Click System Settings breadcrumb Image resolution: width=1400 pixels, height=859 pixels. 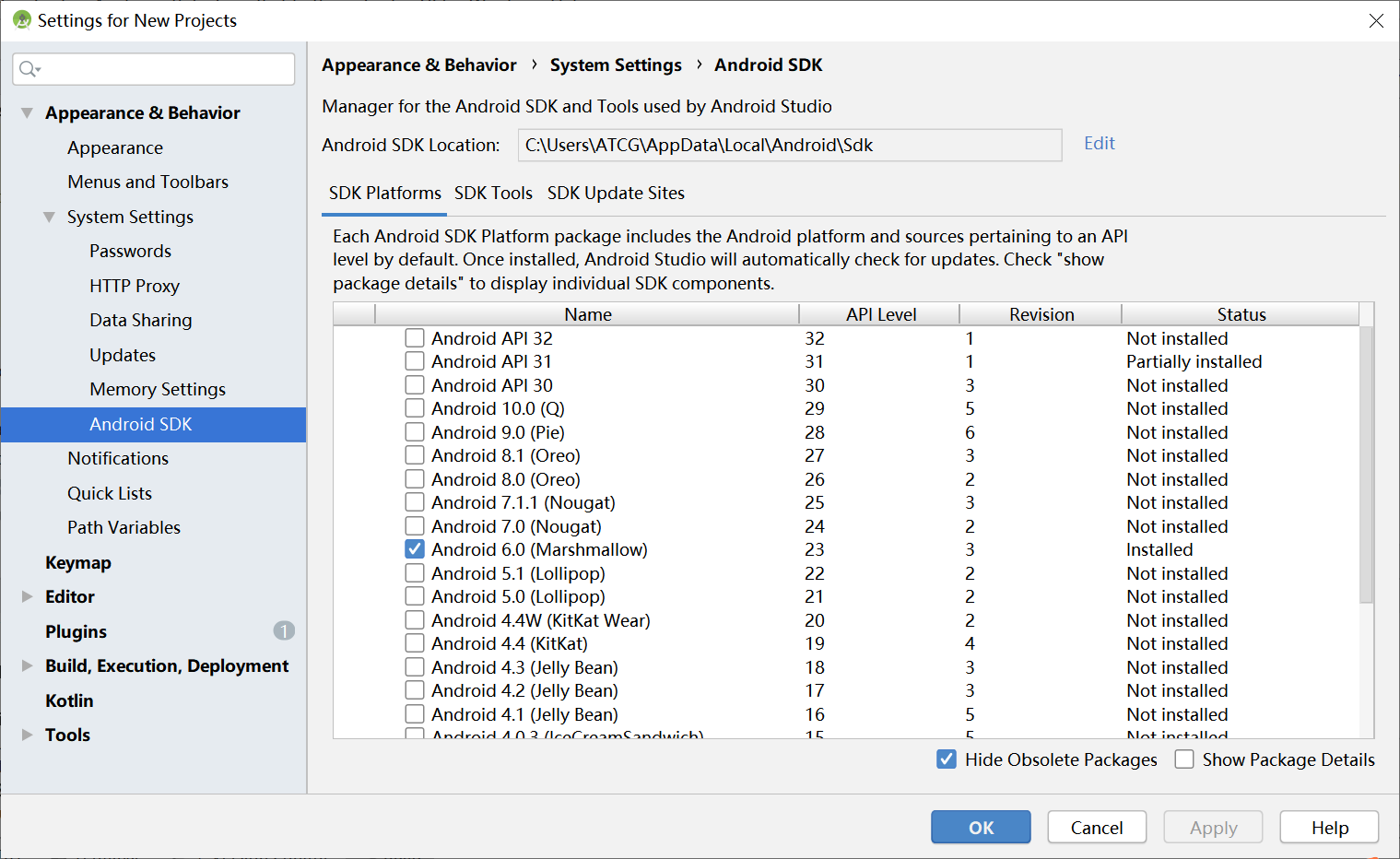pos(616,65)
